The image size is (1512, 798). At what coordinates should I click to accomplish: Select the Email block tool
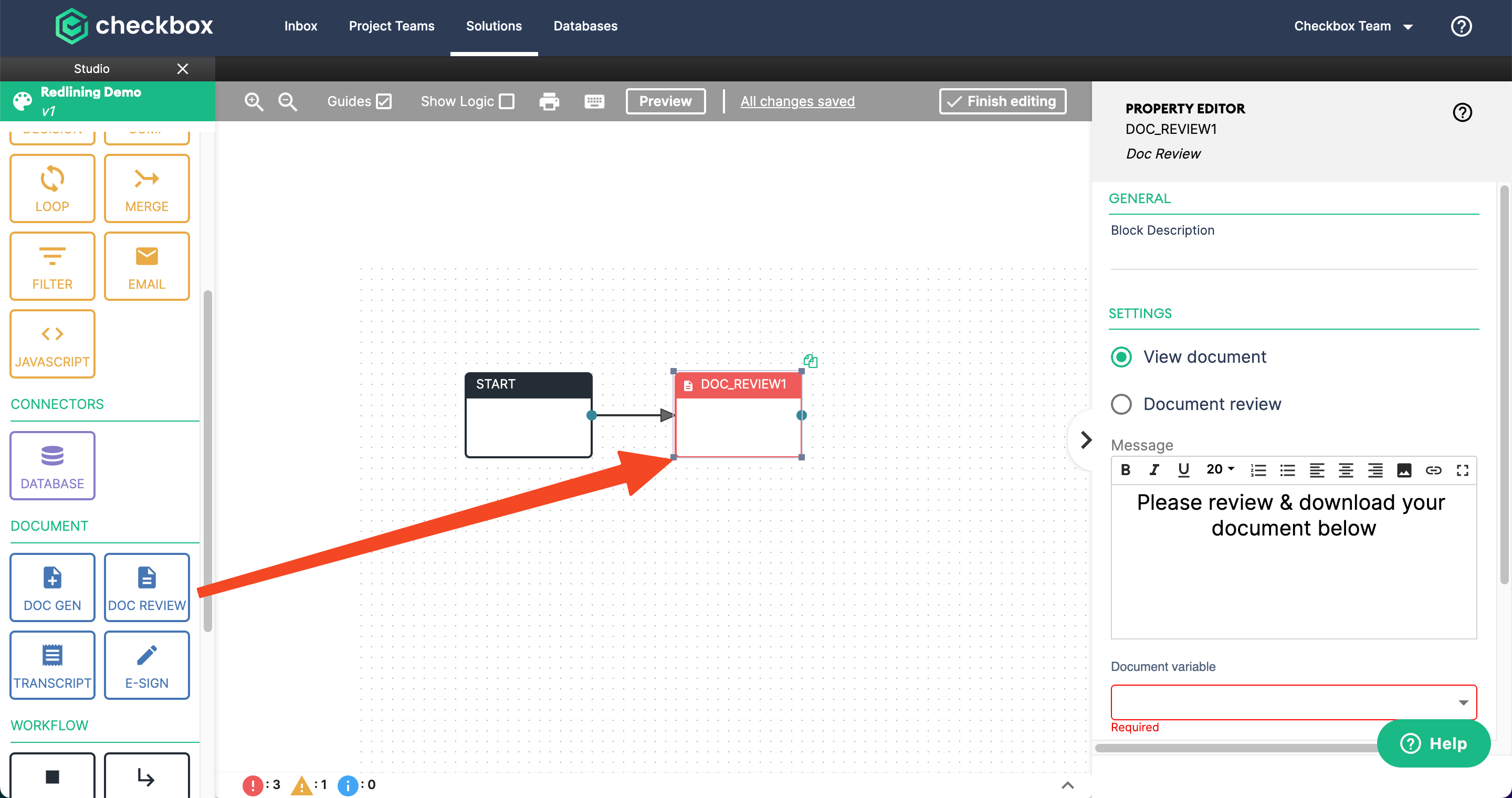pyautogui.click(x=147, y=266)
